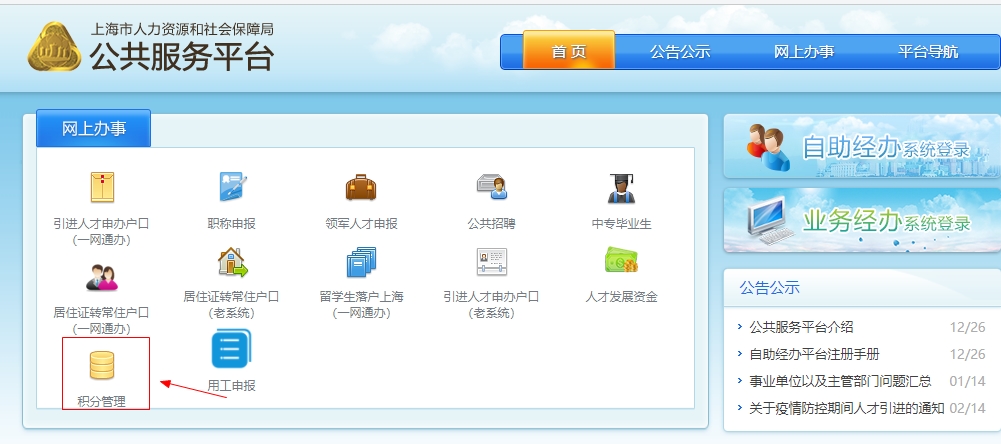Open the 公告公示 navigation menu
The image size is (1001, 444).
(680, 52)
